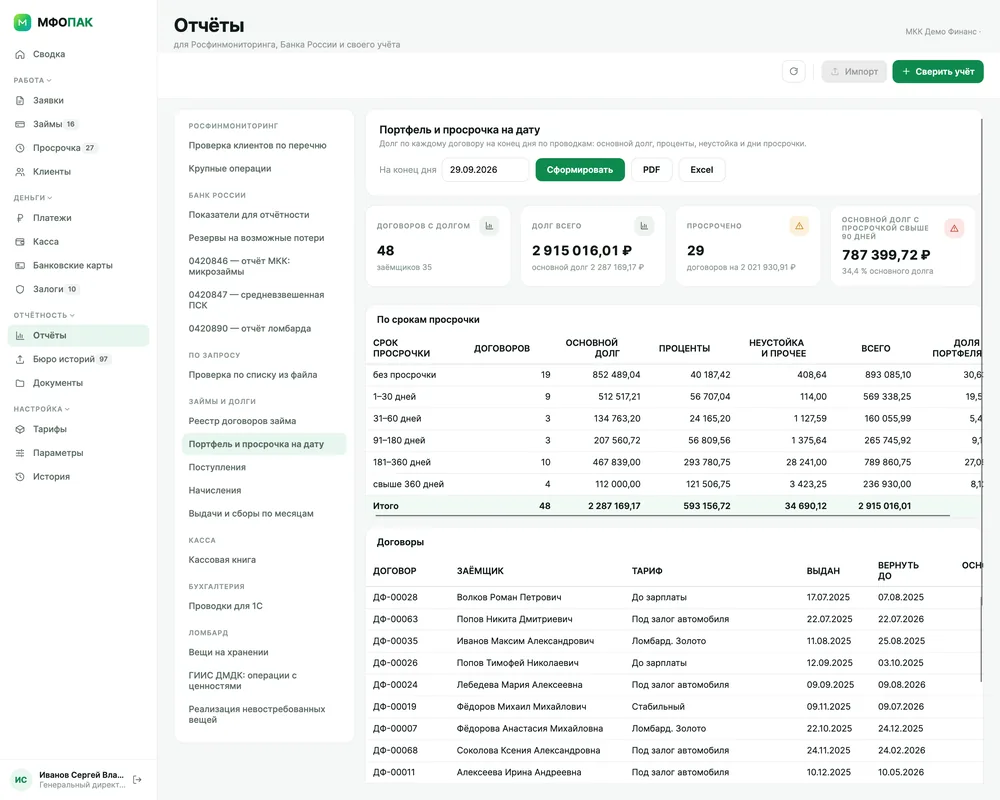Click the Итого row total 2 915 016,01
The image size is (1000, 800).
pyautogui.click(x=885, y=506)
